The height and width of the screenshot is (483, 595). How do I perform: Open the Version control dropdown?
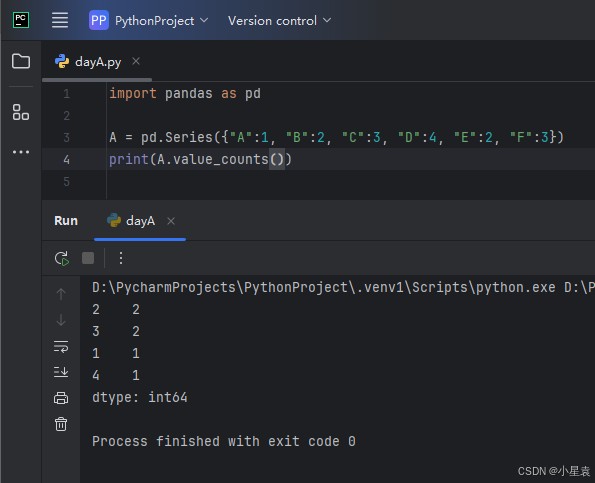pyautogui.click(x=280, y=20)
